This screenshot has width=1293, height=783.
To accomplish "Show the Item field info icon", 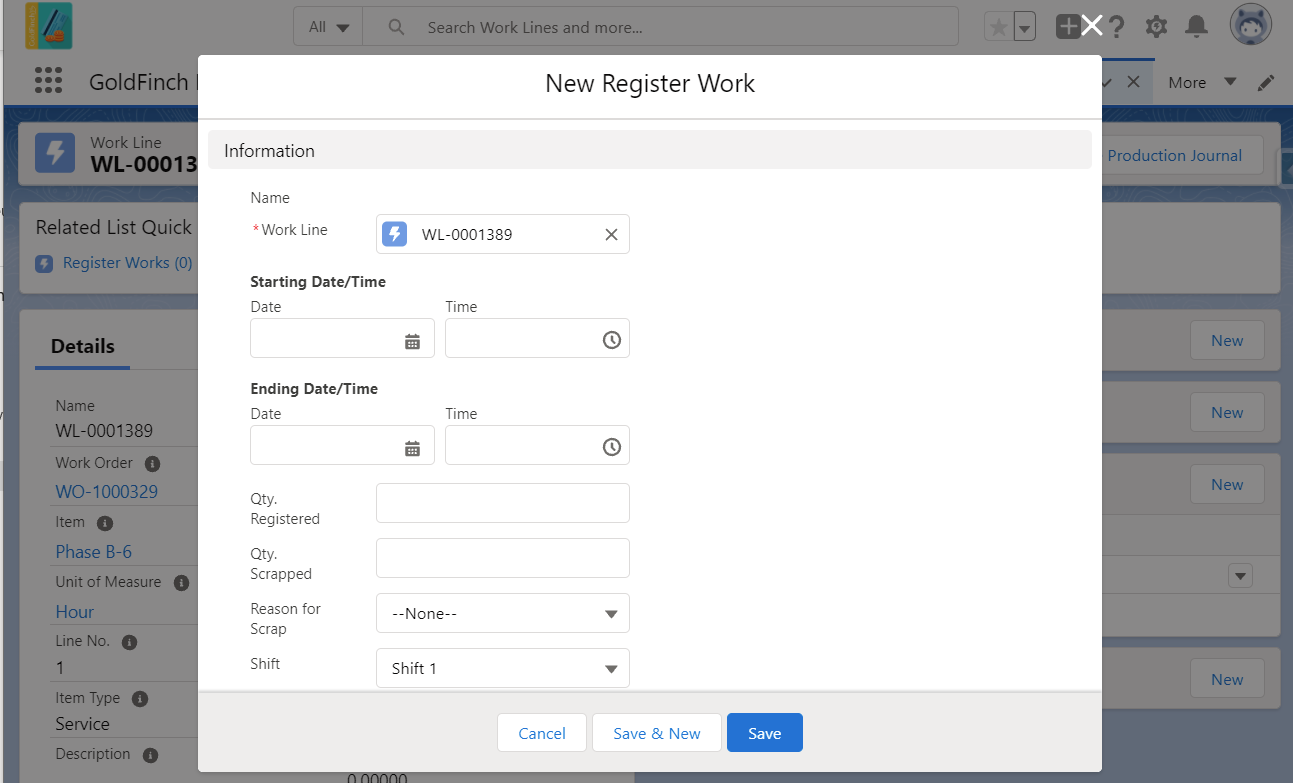I will coord(105,523).
